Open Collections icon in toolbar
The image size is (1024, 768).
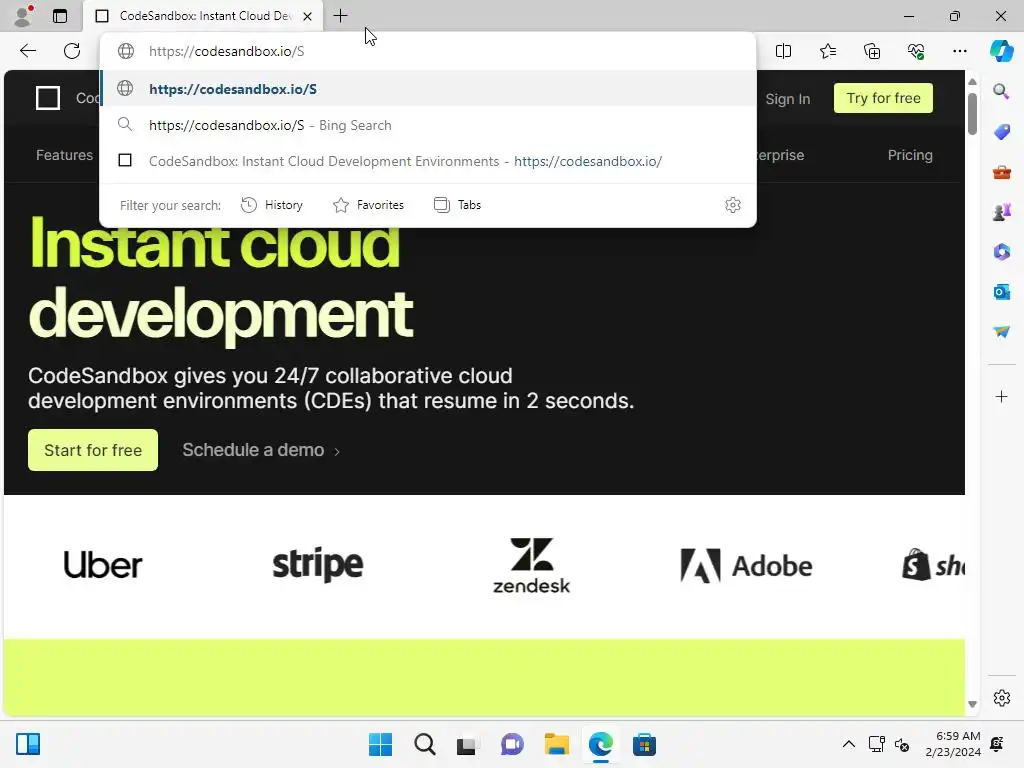[872, 51]
